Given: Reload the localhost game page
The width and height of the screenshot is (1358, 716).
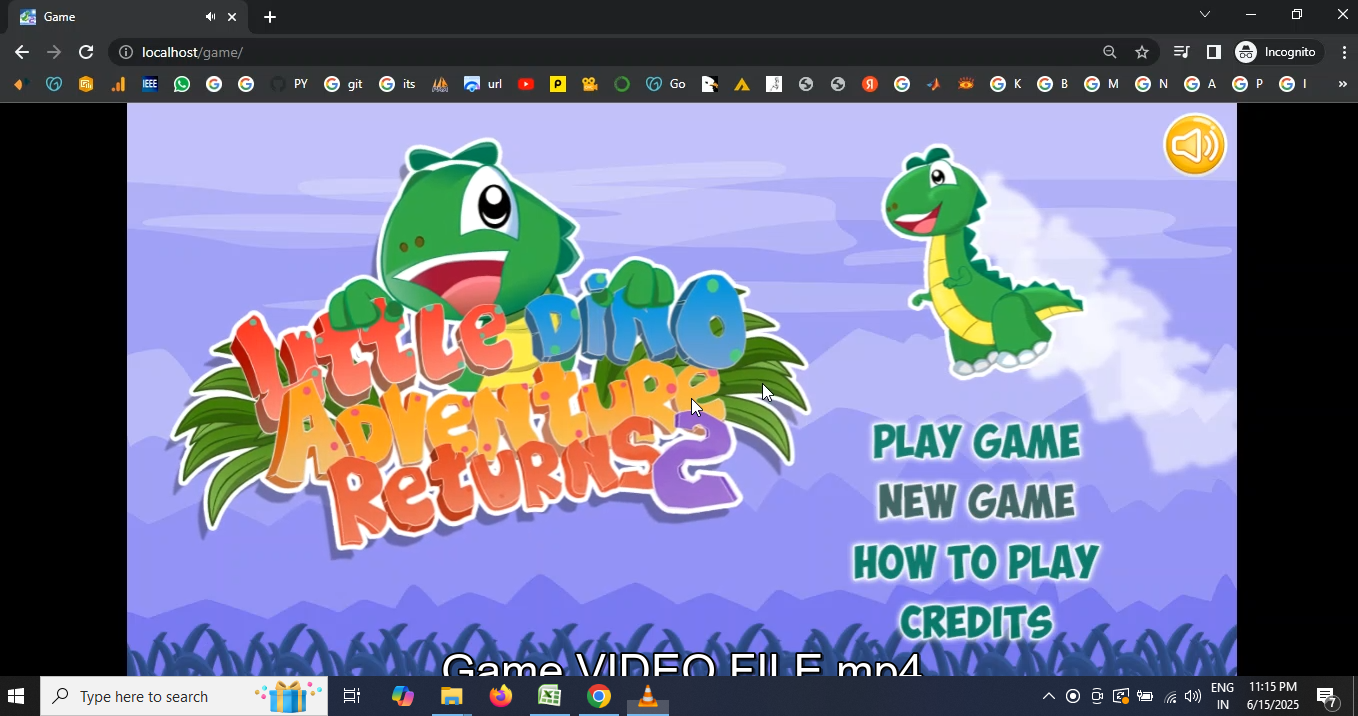Looking at the screenshot, I should 86,52.
